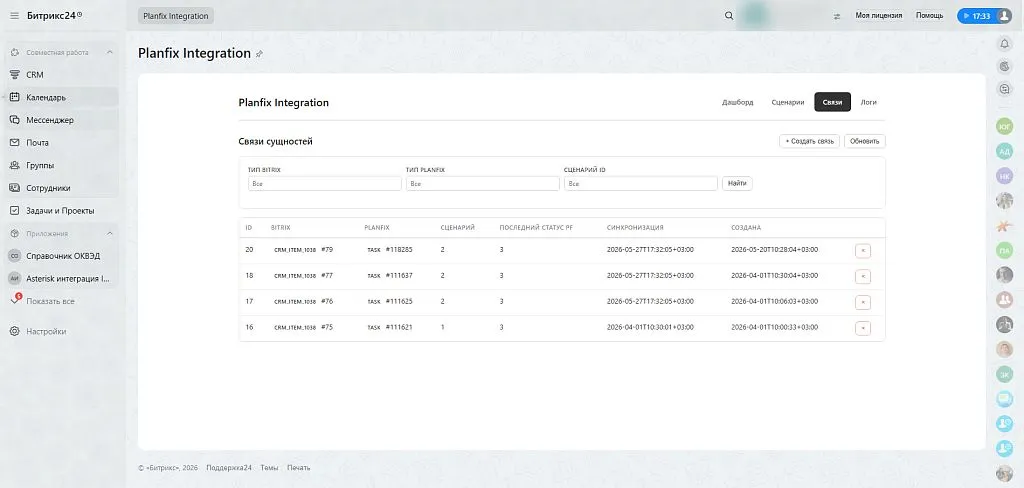Click Bitrix item #75
This screenshot has width=1024, height=488.
pos(327,327)
